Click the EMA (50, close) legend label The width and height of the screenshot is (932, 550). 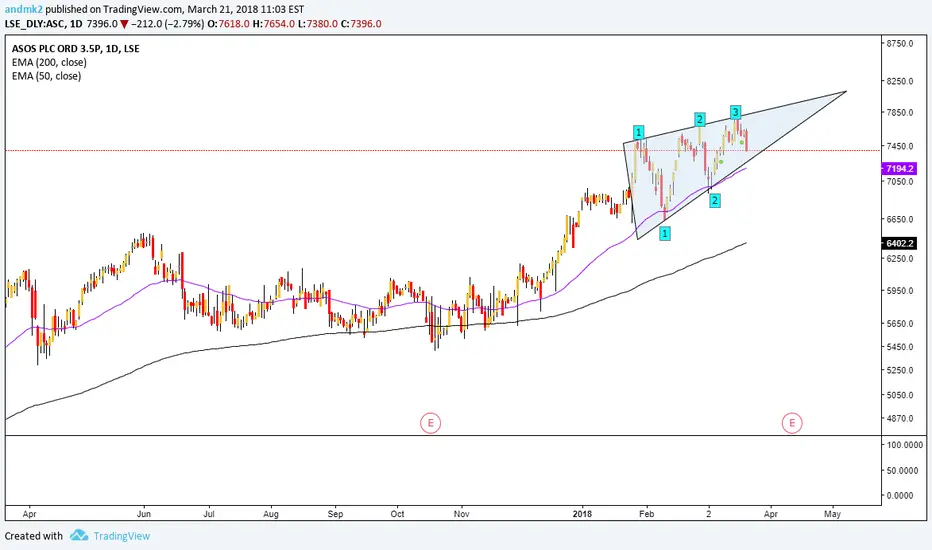pyautogui.click(x=46, y=76)
